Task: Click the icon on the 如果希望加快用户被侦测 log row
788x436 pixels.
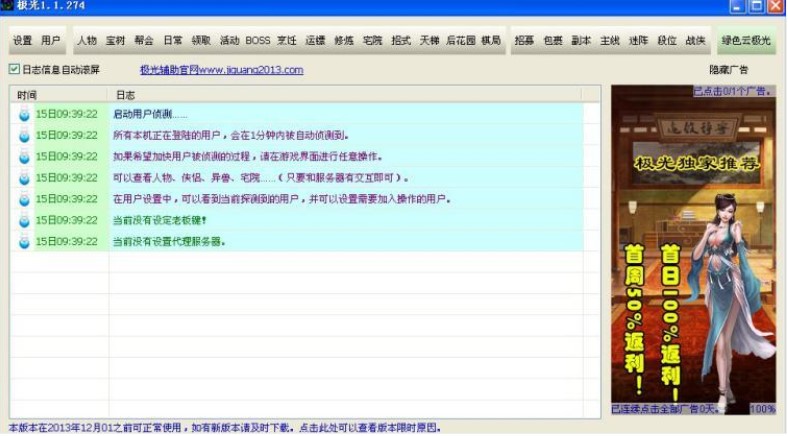Action: [x=24, y=156]
